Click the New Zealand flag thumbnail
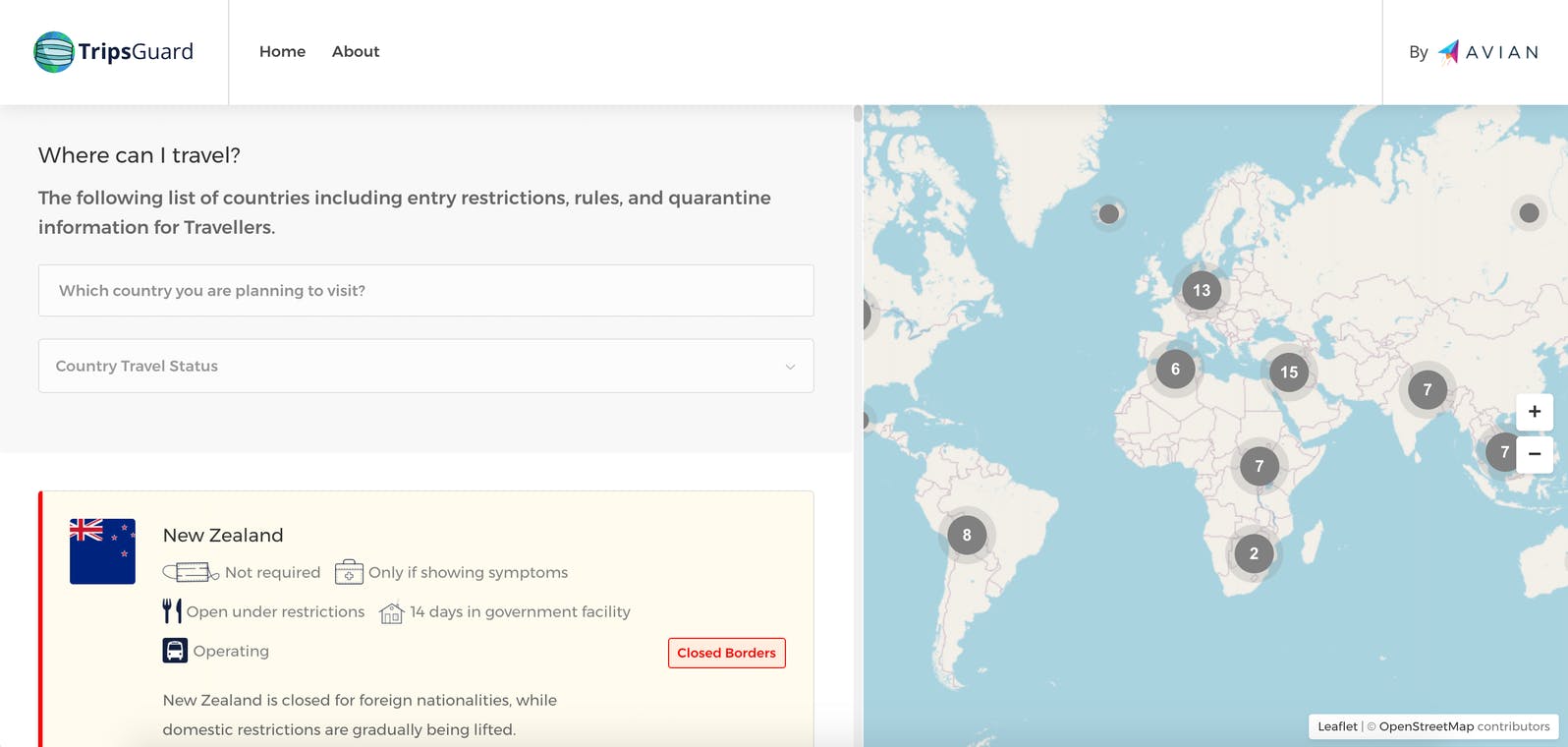 point(102,551)
